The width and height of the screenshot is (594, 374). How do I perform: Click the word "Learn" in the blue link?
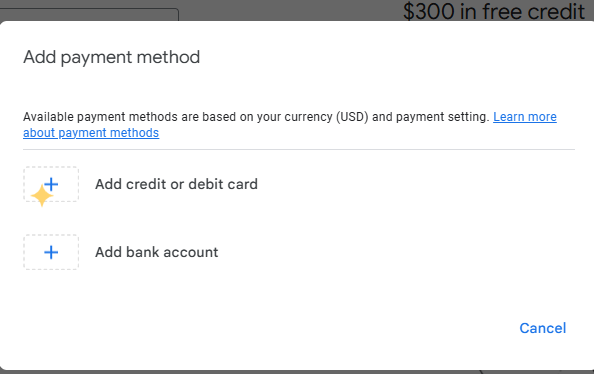[x=508, y=117]
